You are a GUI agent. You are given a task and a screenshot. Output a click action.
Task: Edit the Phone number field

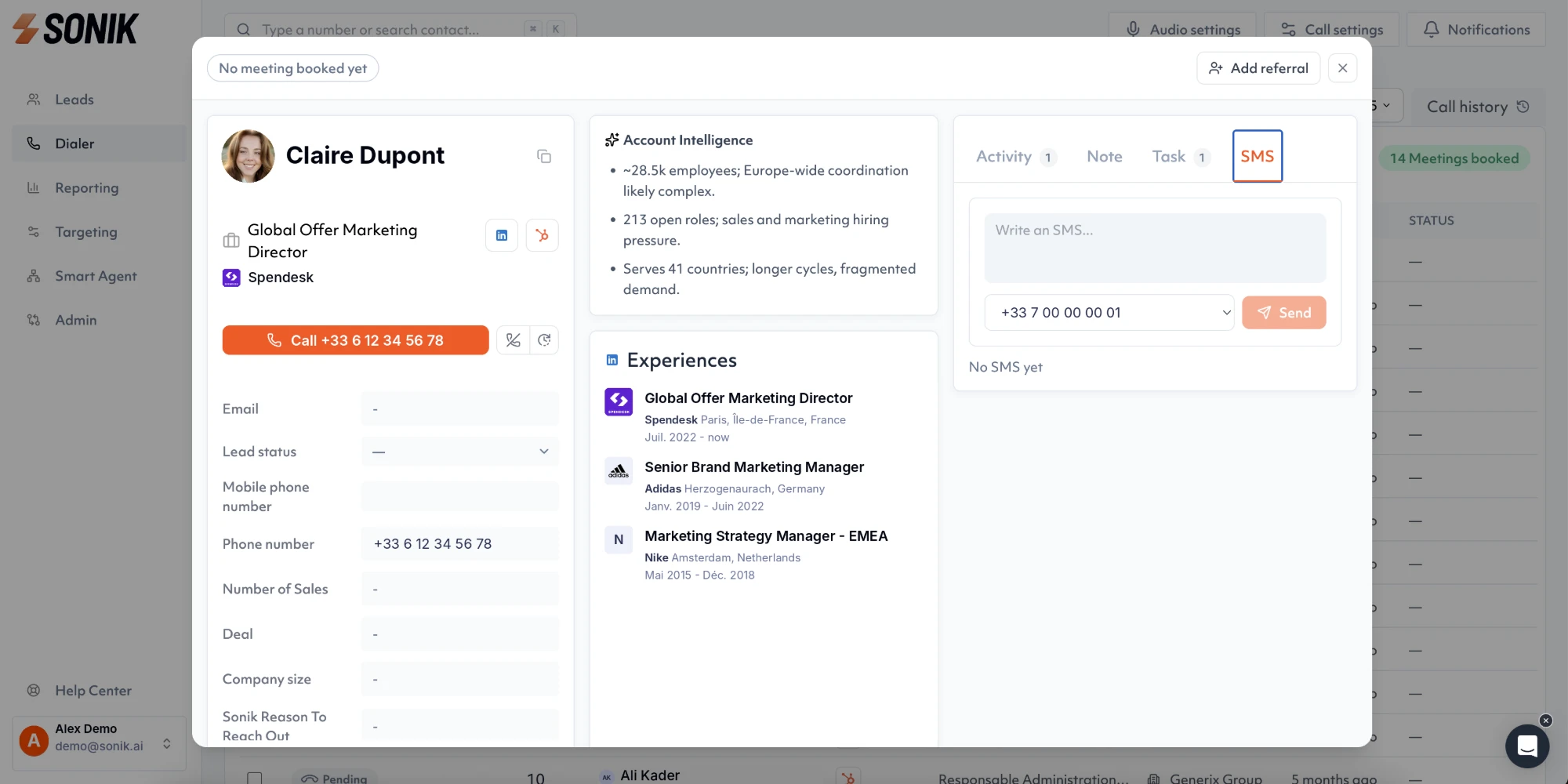pyautogui.click(x=460, y=544)
